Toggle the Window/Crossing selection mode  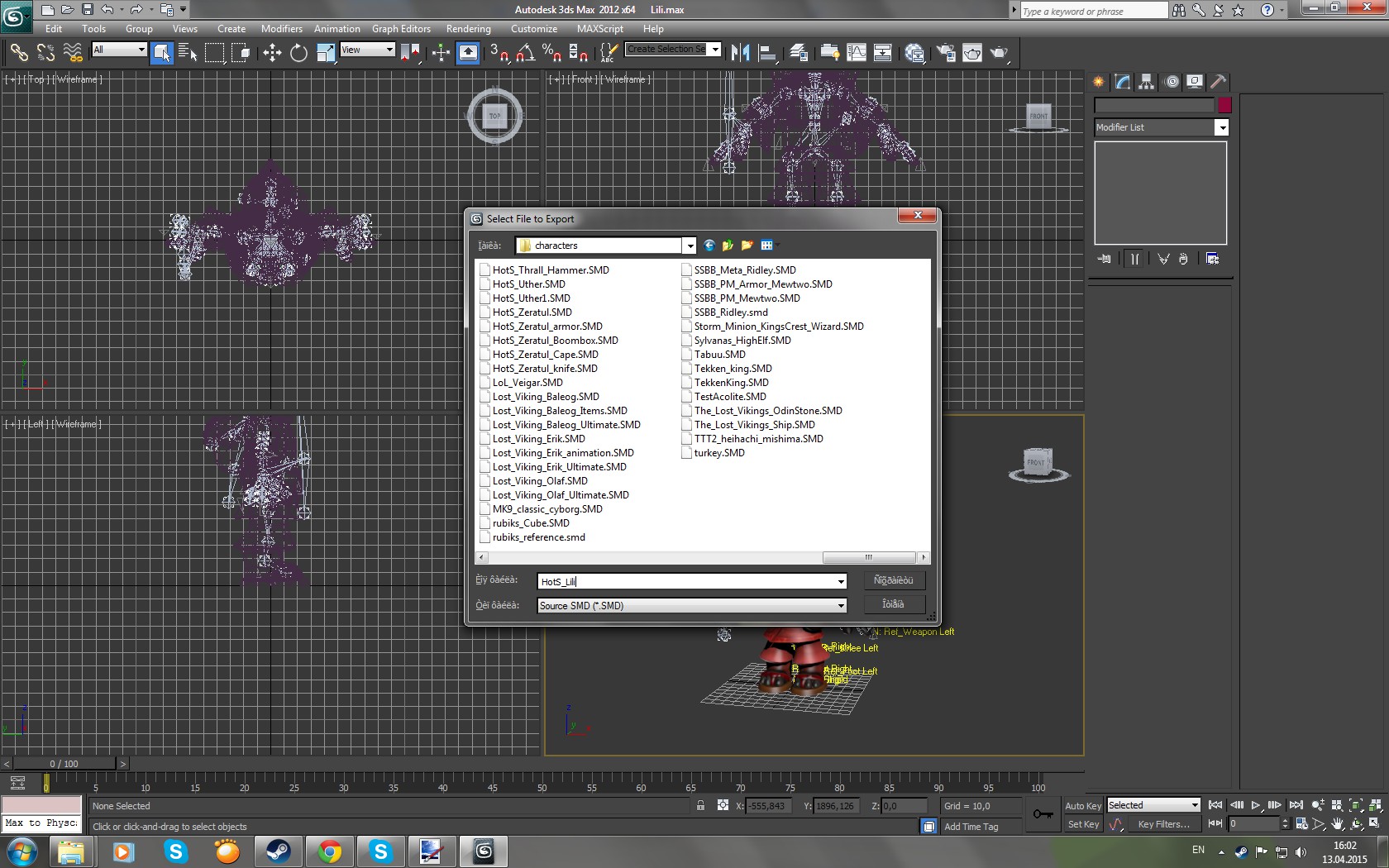pos(241,53)
